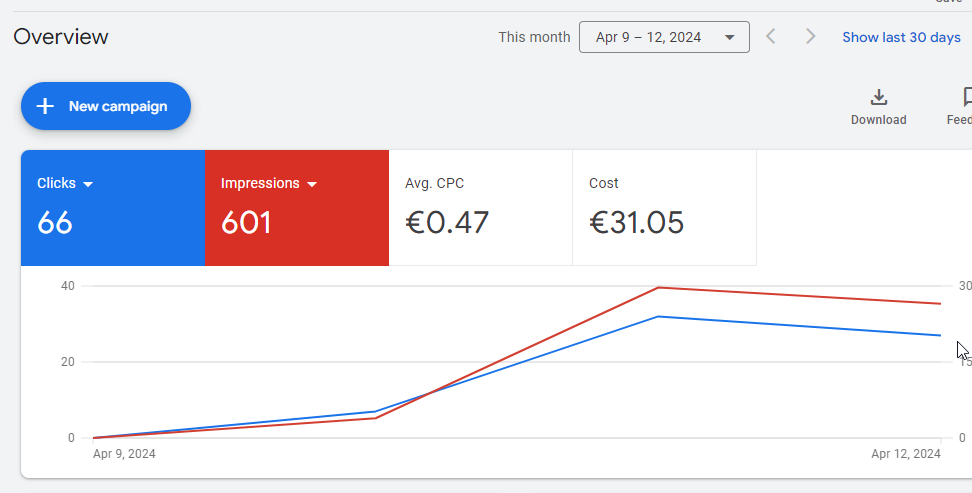Click the Apr 12, 2024 axis label
This screenshot has height=493, width=972.
(906, 454)
